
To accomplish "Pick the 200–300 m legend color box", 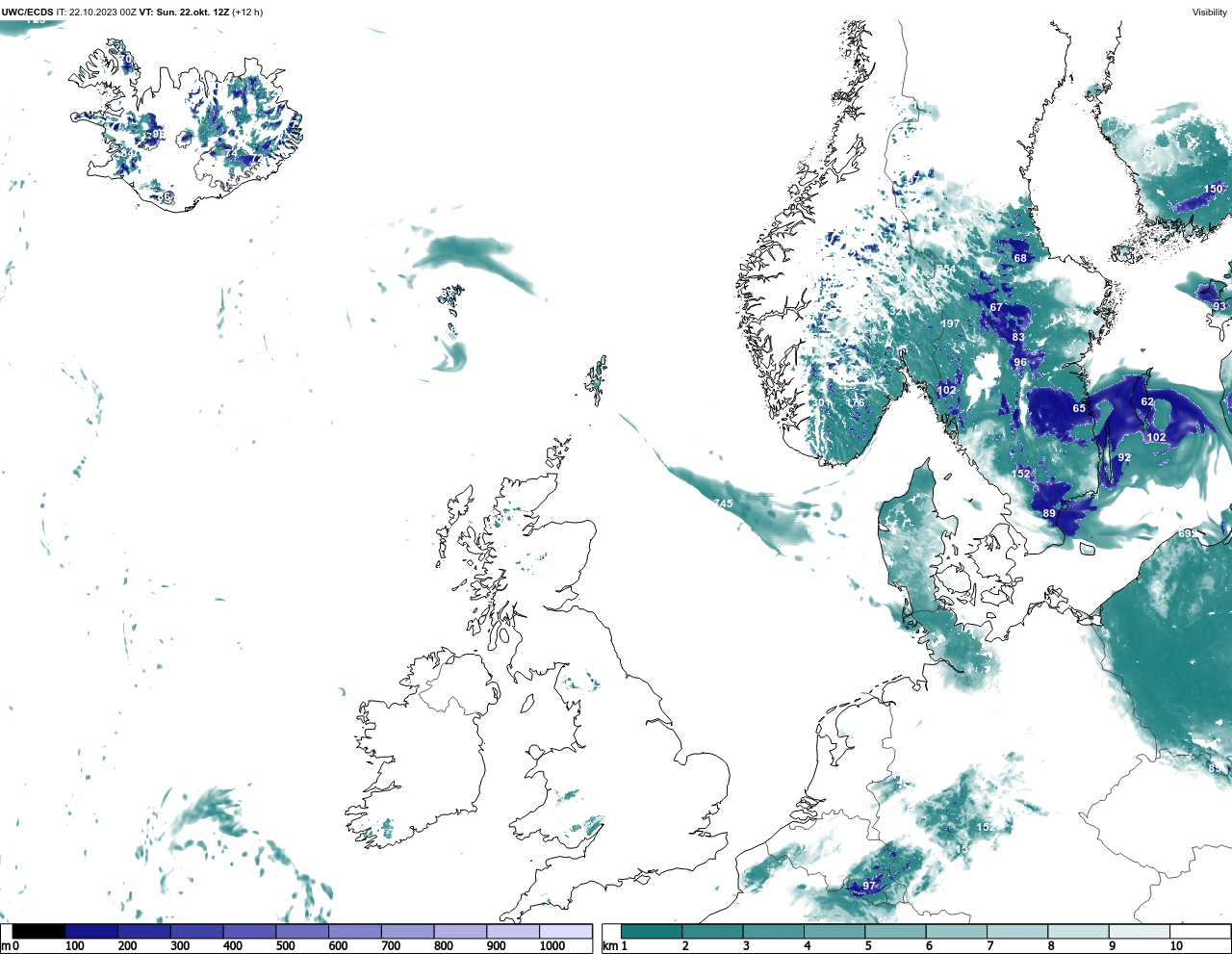I will point(144,931).
